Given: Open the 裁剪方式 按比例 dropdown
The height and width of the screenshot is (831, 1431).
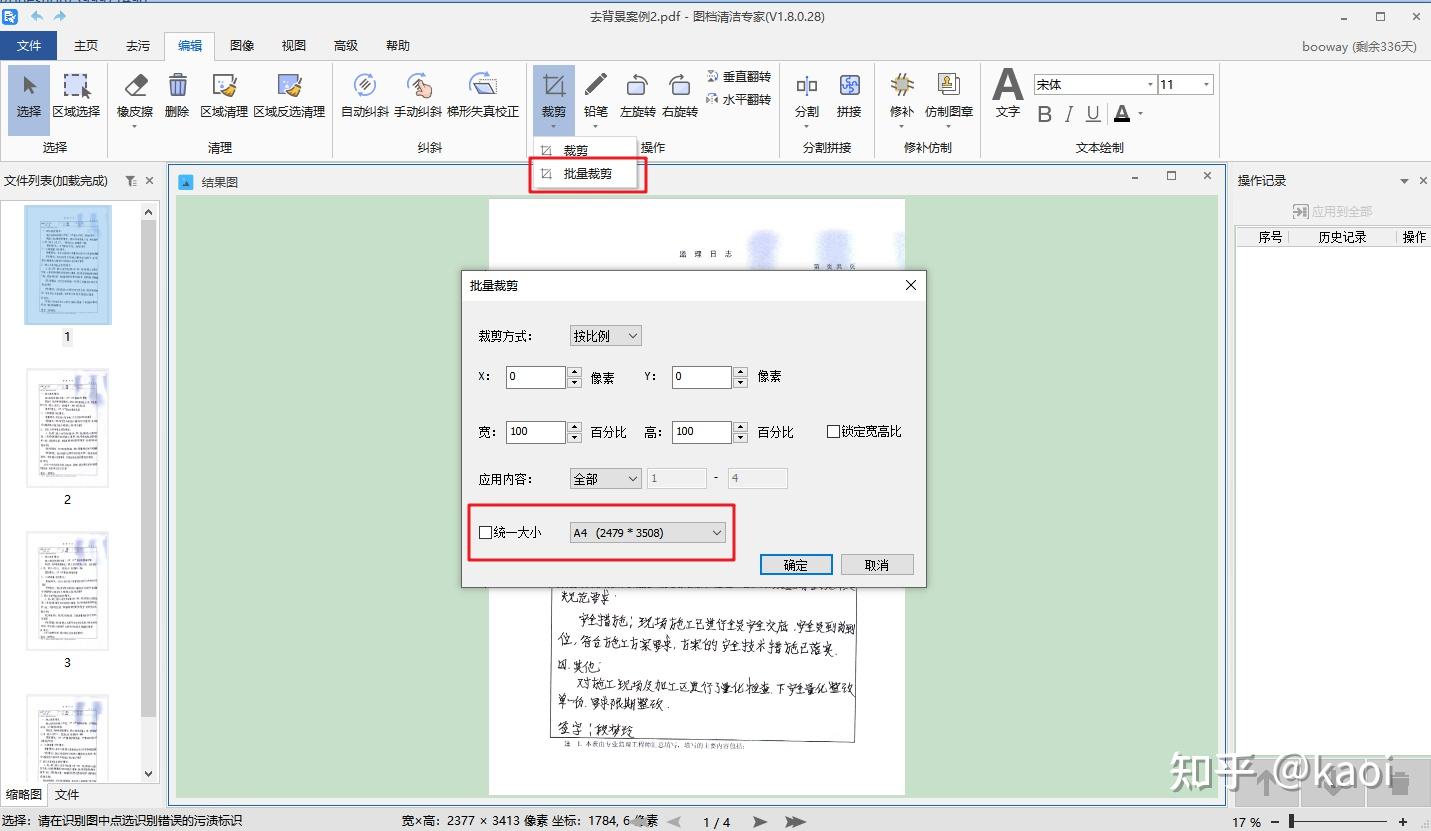Looking at the screenshot, I should 606,336.
